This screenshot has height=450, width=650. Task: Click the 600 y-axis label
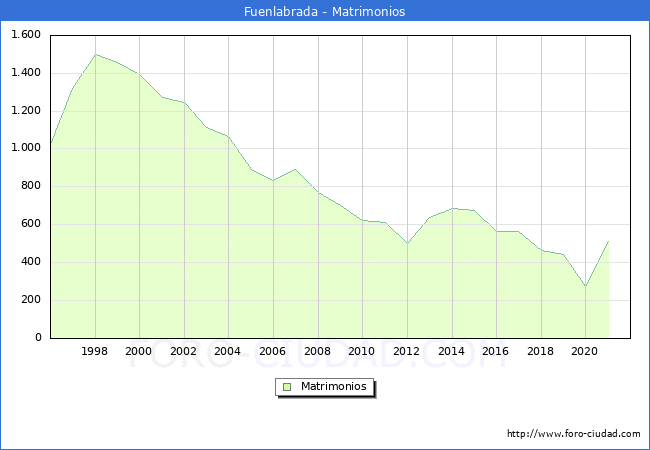tap(31, 224)
